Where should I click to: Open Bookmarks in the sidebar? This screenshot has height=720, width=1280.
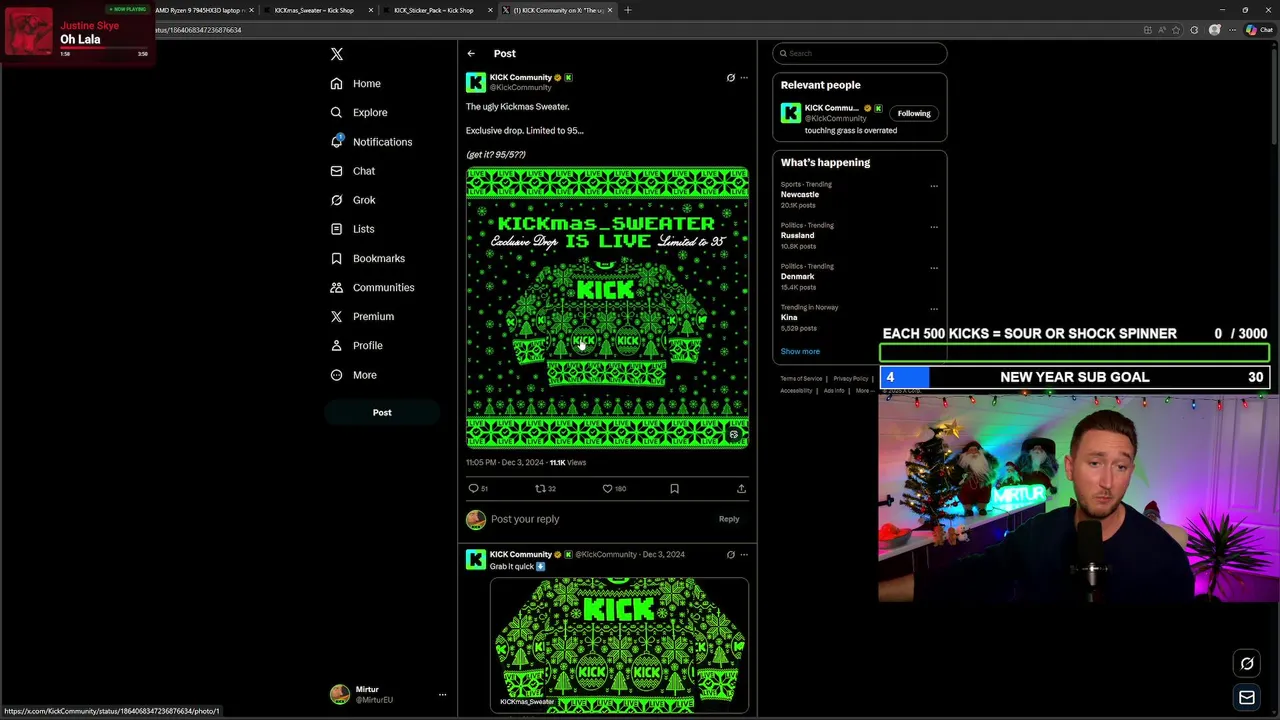(x=368, y=258)
